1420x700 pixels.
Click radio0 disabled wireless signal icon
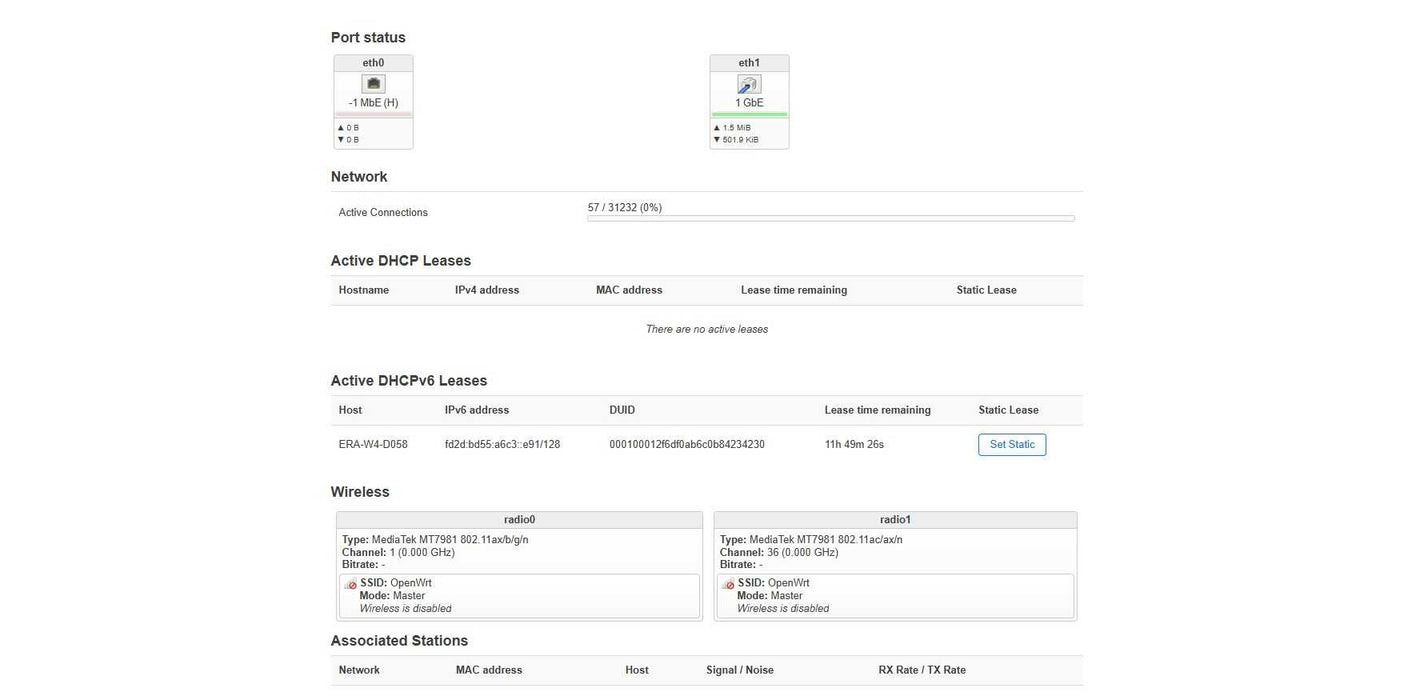pos(350,584)
